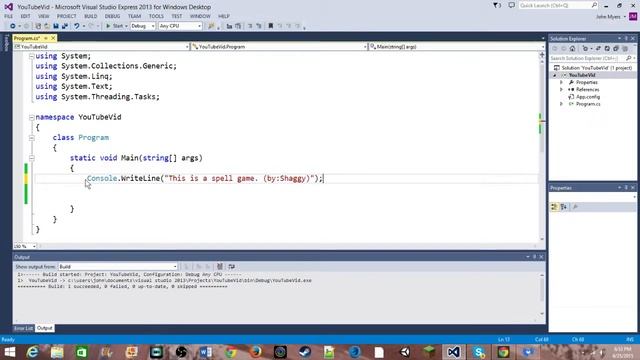Viewport: 640px width, 360px height.
Task: Open Microsoft Word from the taskbar
Action: coord(206,352)
